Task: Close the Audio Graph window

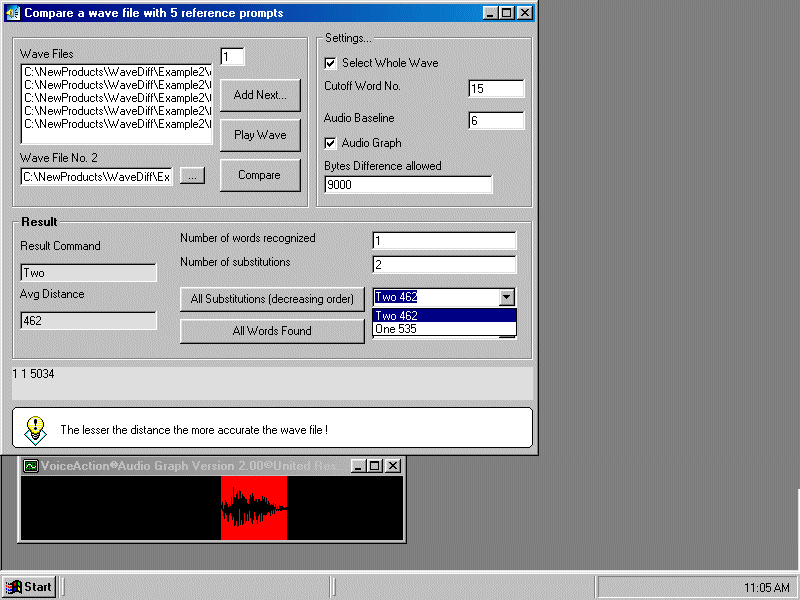Action: [x=392, y=466]
